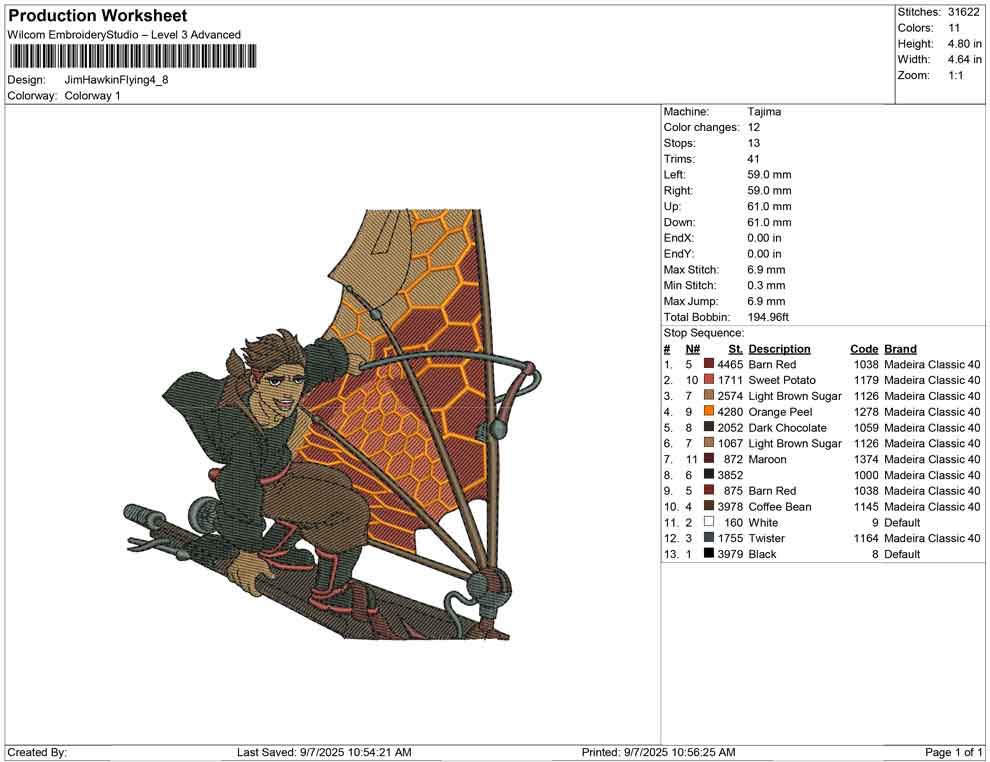
Task: Click the "Maroon" description text
Action: point(767,459)
